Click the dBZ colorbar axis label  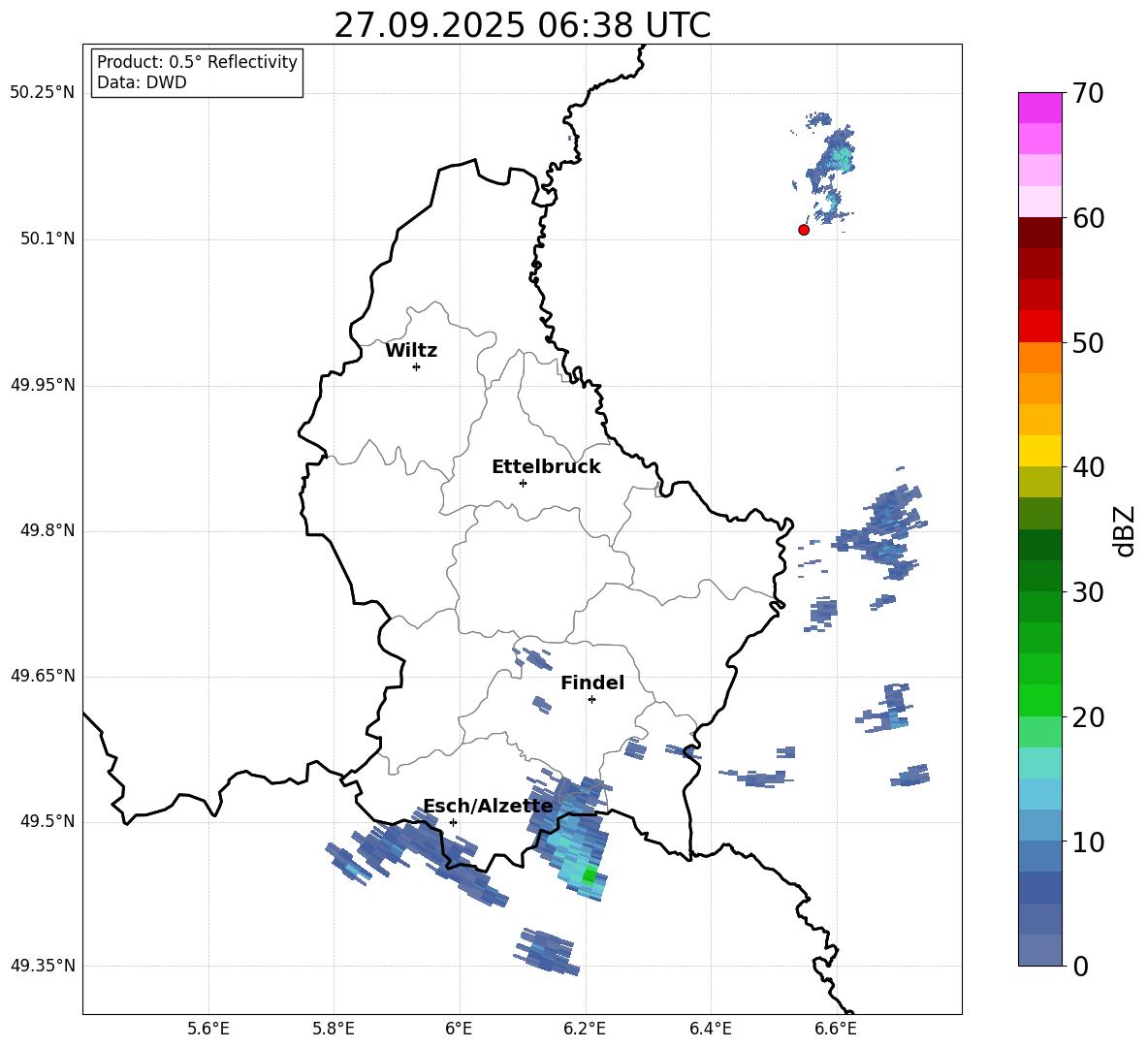point(1126,530)
